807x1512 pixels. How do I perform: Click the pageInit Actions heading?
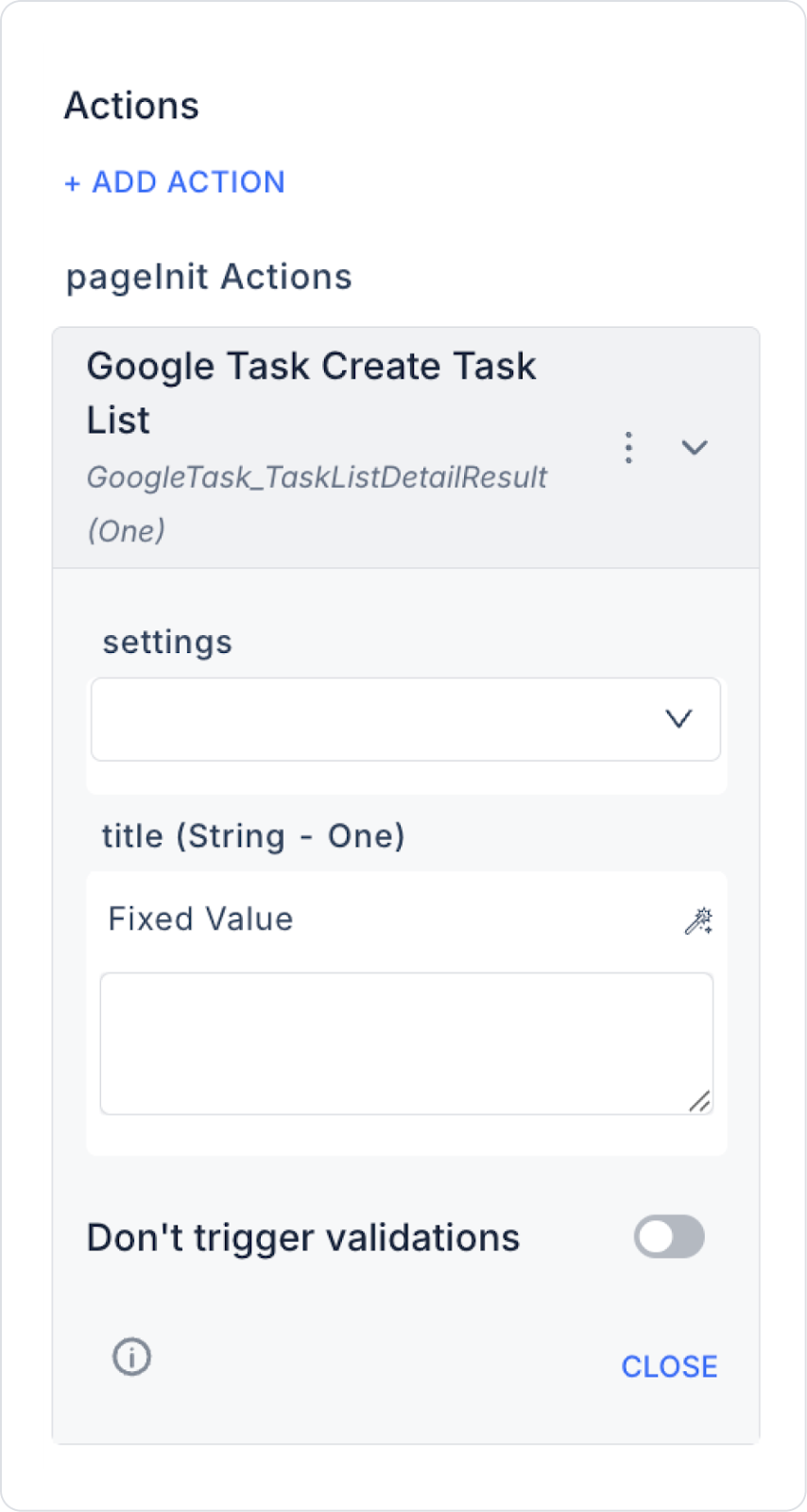(x=209, y=277)
